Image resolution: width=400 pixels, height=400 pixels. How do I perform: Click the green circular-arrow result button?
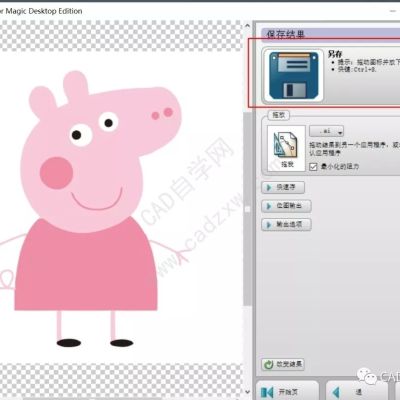coord(283,364)
